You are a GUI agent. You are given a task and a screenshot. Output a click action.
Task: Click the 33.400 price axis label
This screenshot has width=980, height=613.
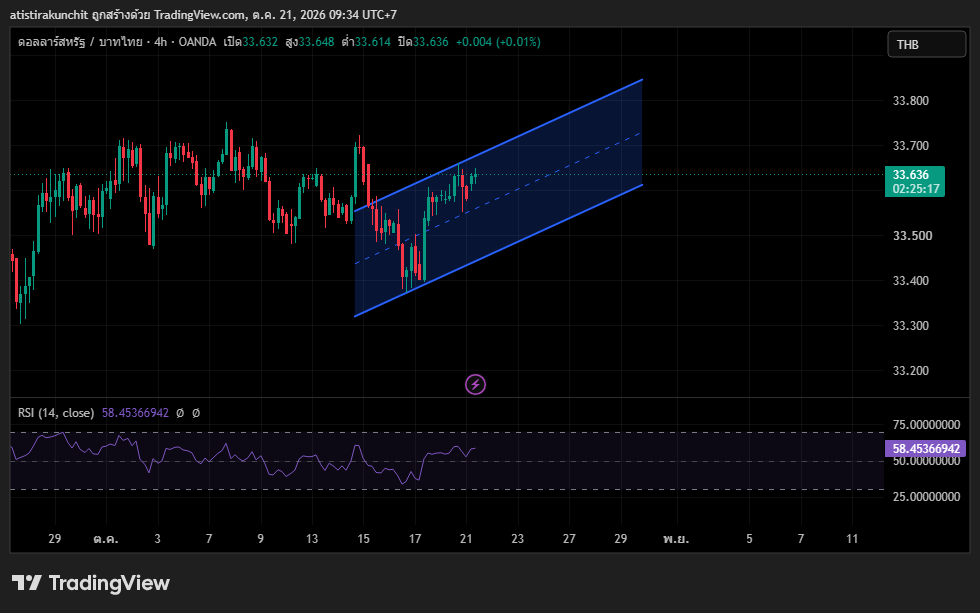click(x=911, y=281)
